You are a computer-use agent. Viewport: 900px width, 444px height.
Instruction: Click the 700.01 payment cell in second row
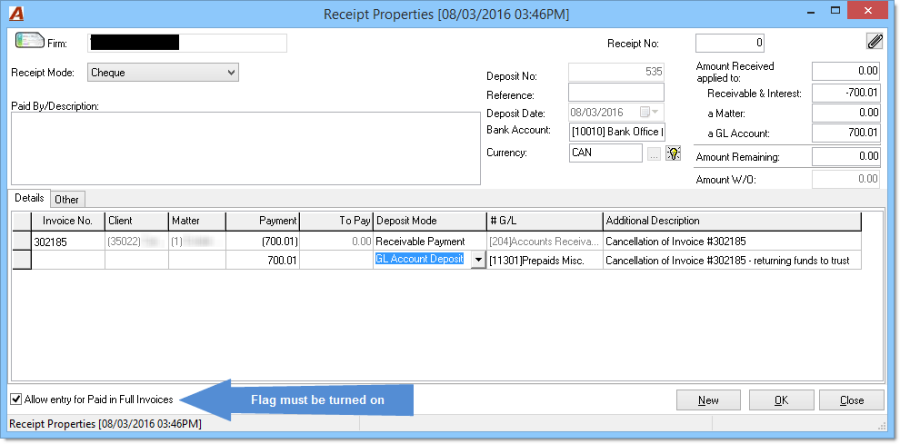pyautogui.click(x=263, y=260)
